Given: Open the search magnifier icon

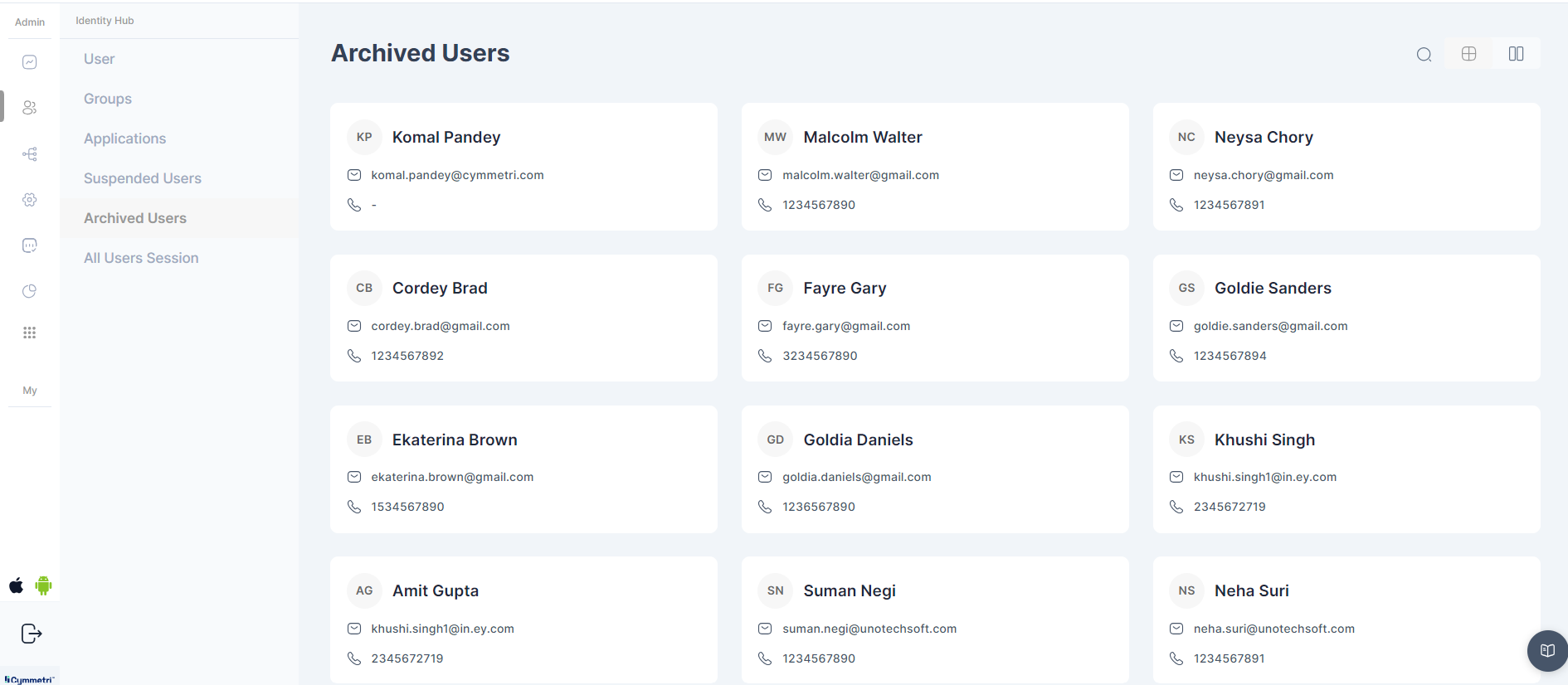Looking at the screenshot, I should click(x=1424, y=55).
